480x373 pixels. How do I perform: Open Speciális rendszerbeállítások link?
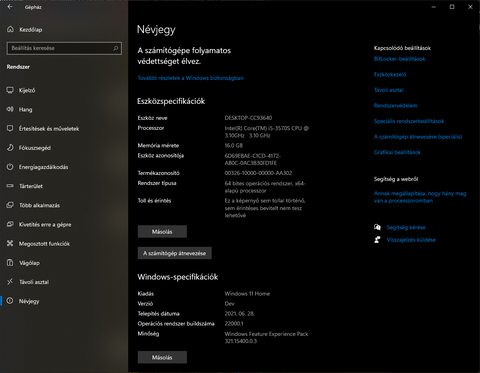[x=409, y=121]
